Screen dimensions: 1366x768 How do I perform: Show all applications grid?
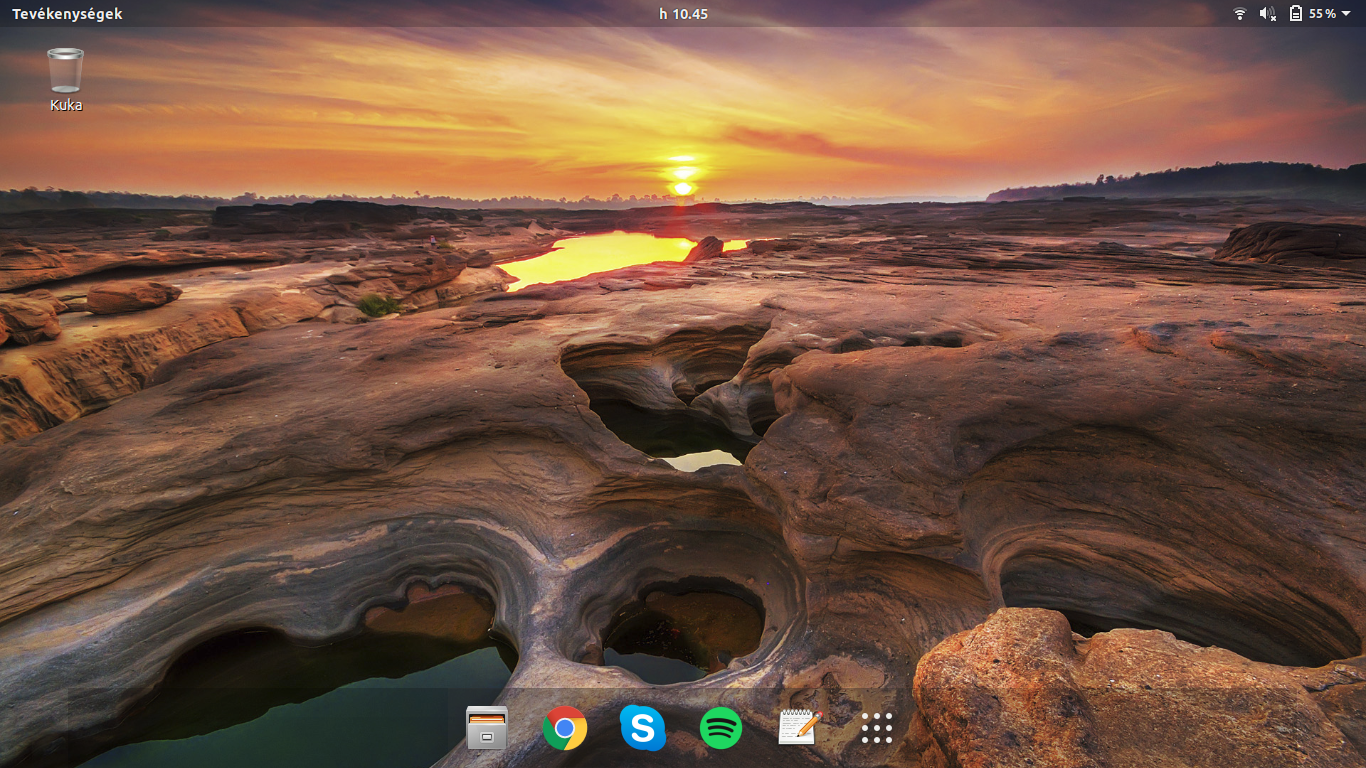tap(877, 728)
